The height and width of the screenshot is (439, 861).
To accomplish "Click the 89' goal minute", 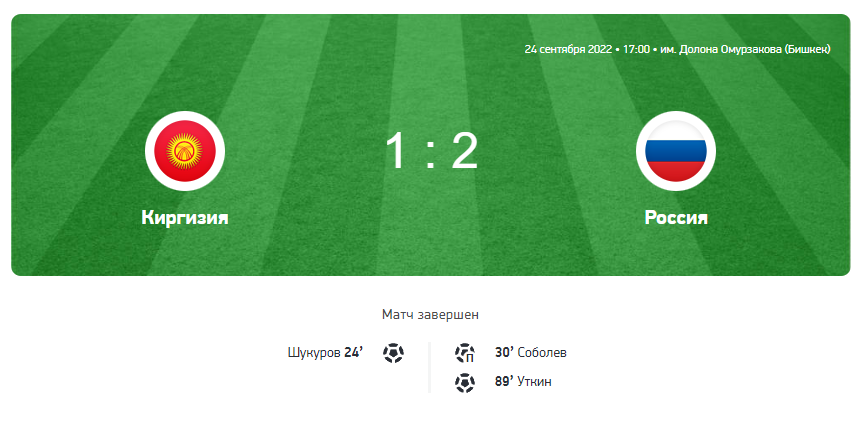I will [504, 381].
